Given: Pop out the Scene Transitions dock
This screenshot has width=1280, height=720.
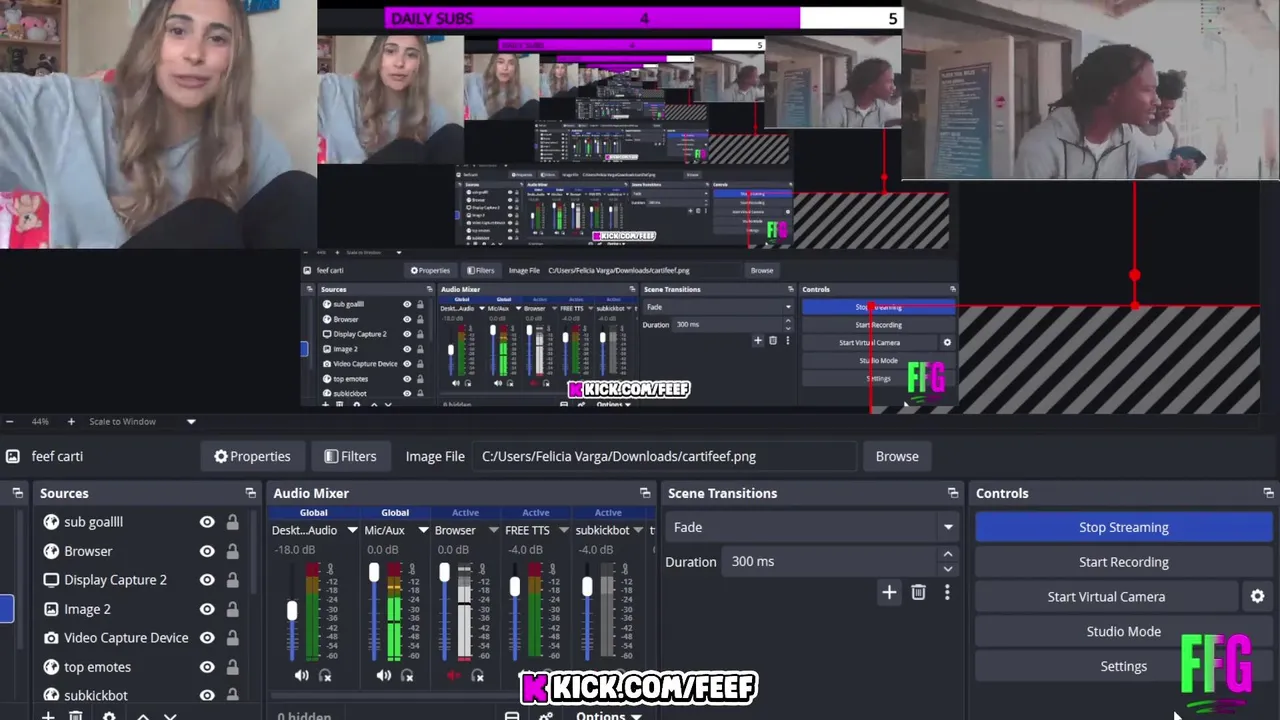Looking at the screenshot, I should (953, 493).
